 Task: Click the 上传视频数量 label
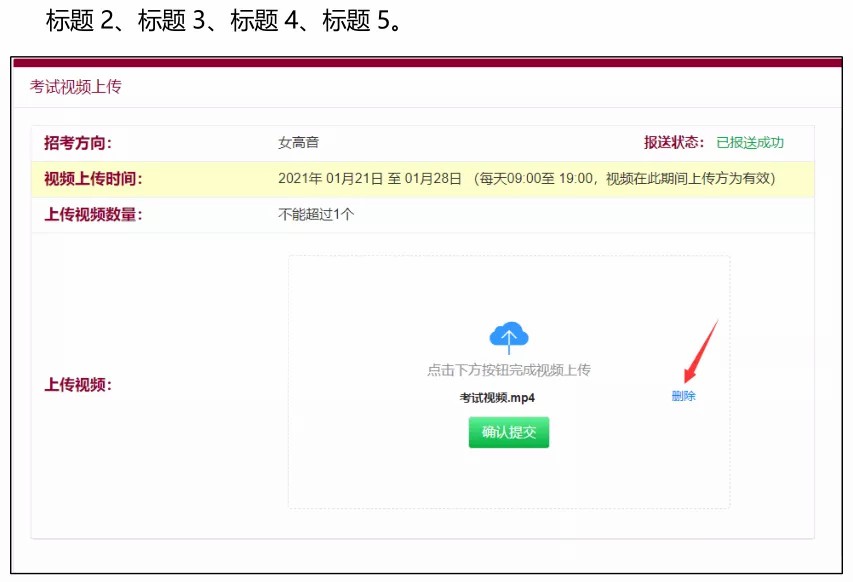93,214
